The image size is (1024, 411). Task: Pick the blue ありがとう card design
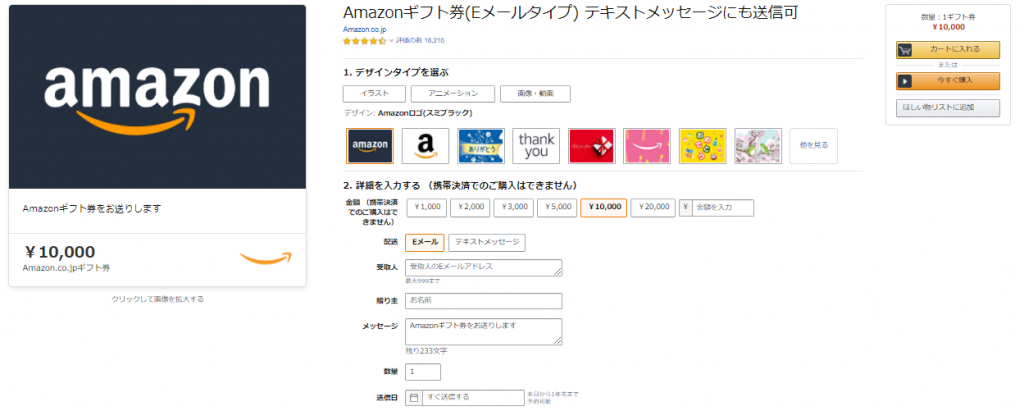coord(481,146)
